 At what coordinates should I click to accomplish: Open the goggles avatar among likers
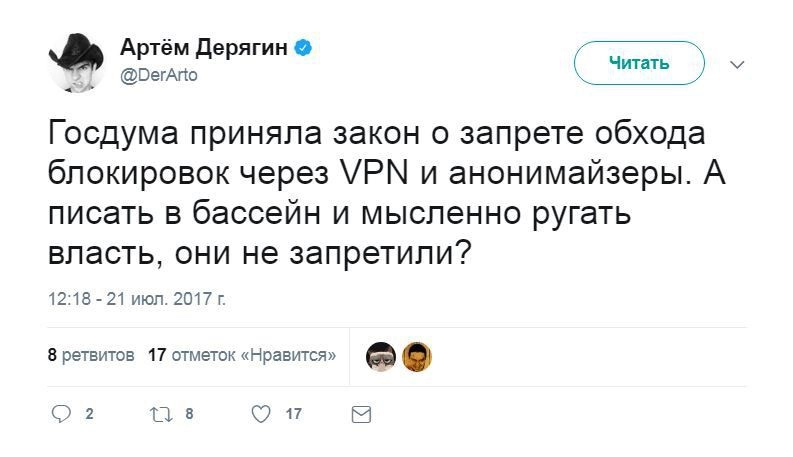tap(381, 356)
